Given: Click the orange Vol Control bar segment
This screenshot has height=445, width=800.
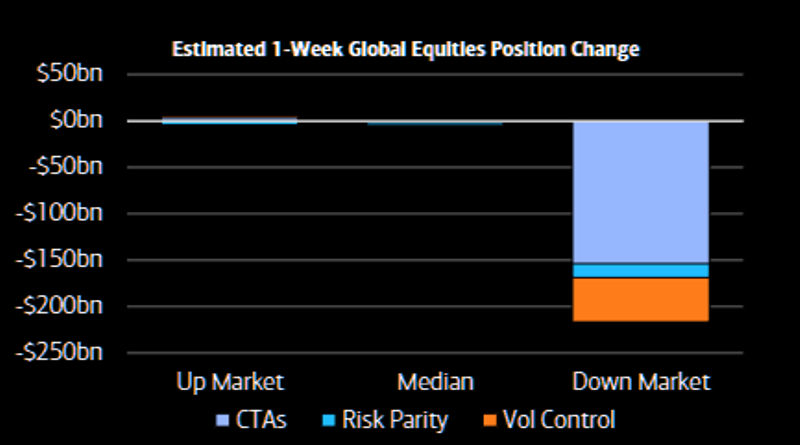Looking at the screenshot, I should click(x=640, y=299).
